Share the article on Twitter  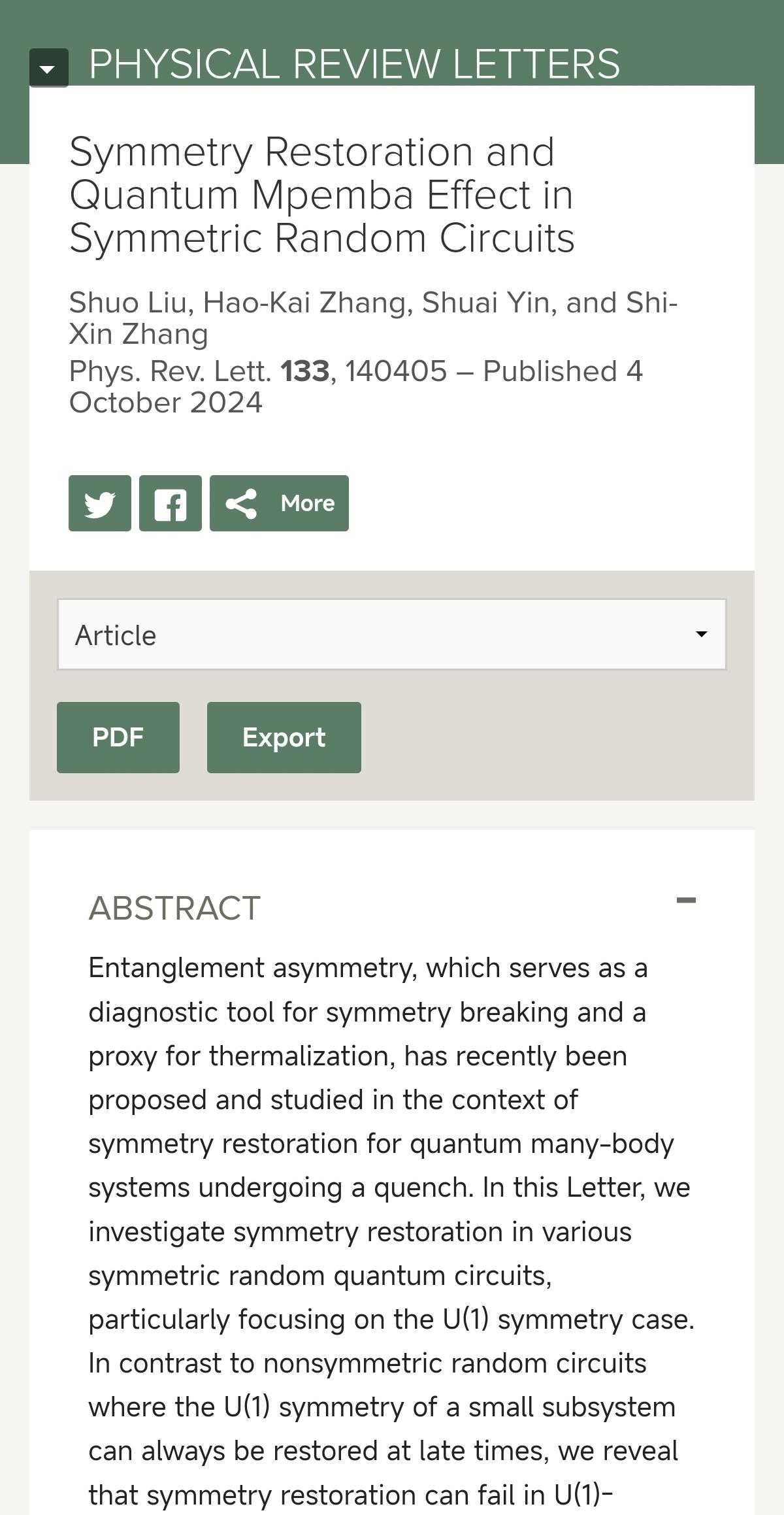100,503
